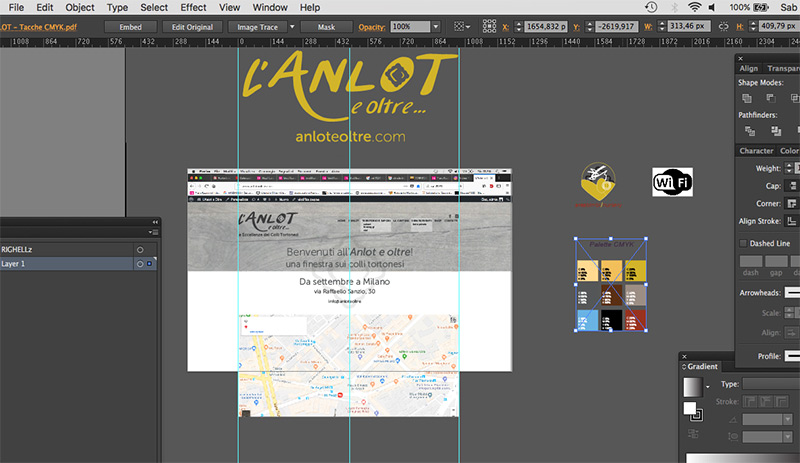Click the reference point grid icon

(489, 27)
